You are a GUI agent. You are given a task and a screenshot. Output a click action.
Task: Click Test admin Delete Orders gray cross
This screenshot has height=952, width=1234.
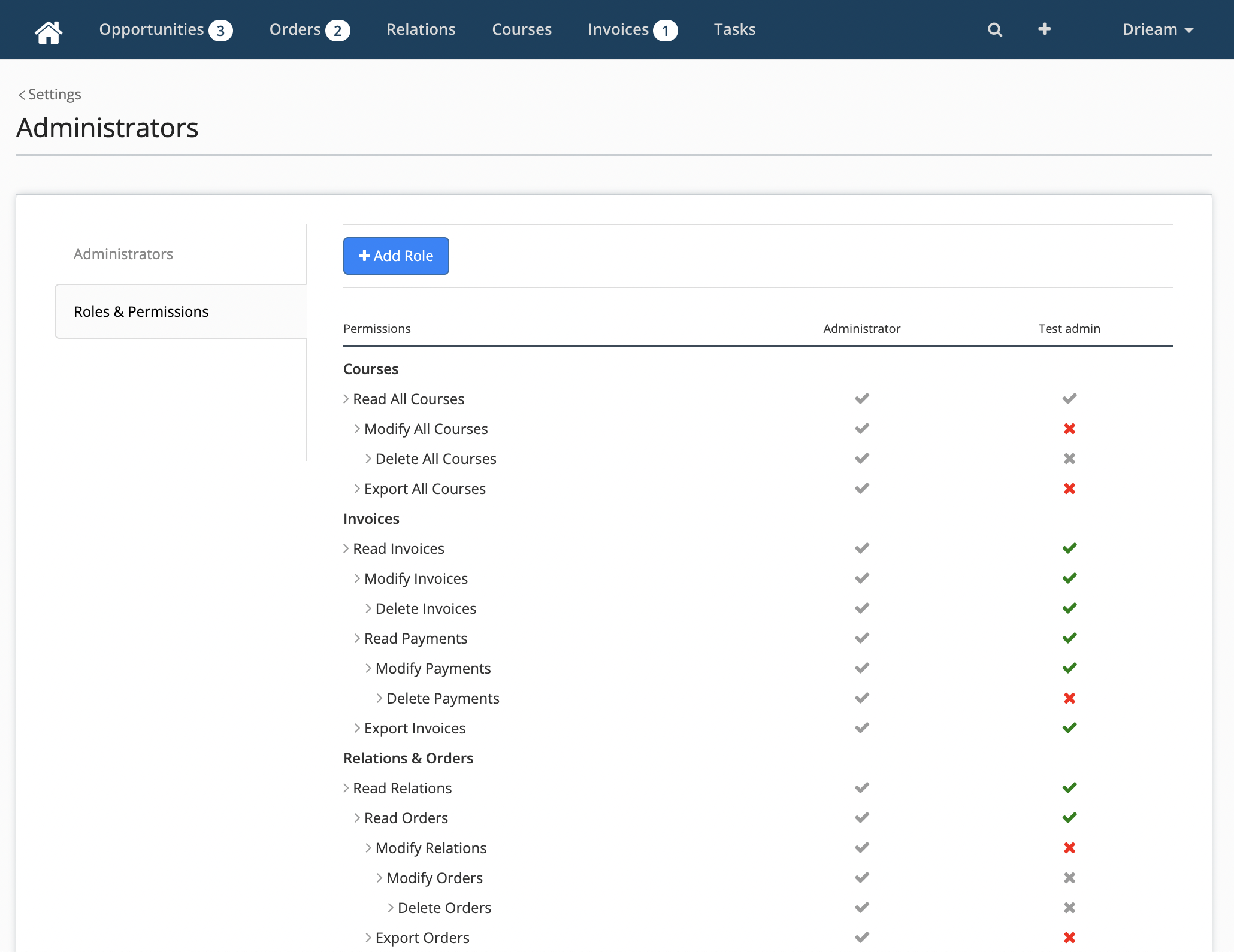click(x=1069, y=908)
